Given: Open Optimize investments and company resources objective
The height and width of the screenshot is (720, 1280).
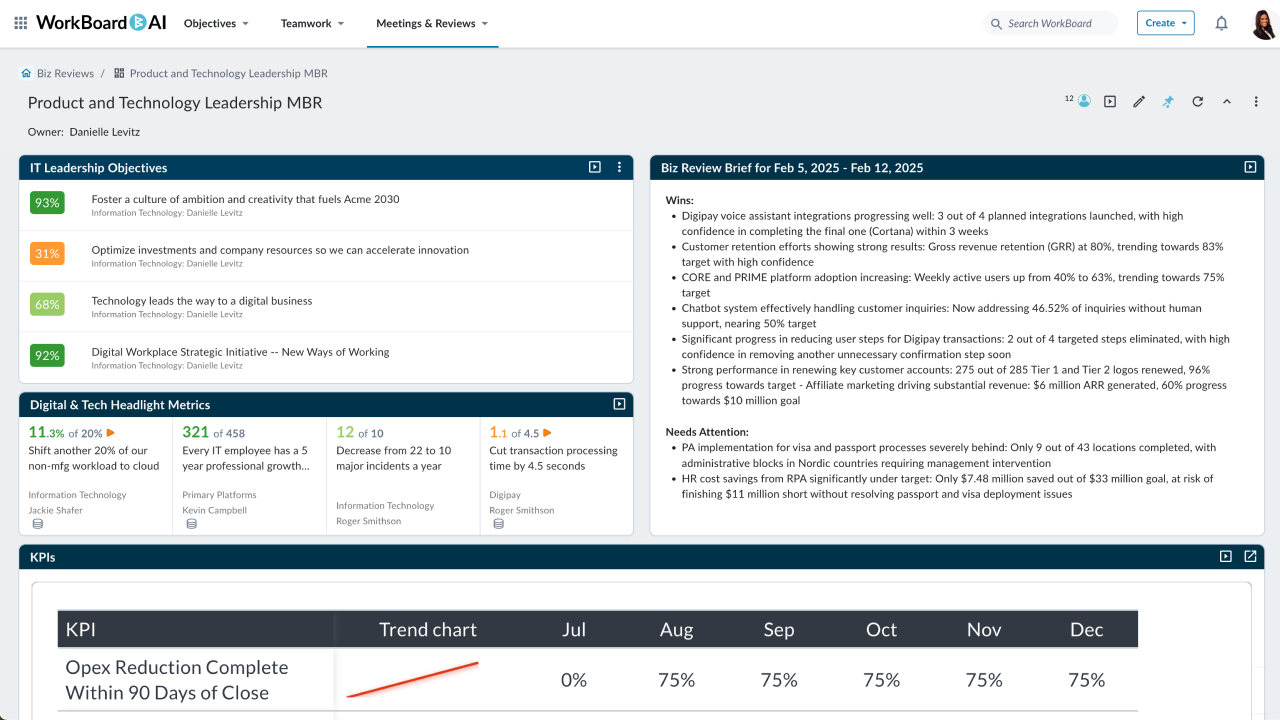Looking at the screenshot, I should pos(280,250).
